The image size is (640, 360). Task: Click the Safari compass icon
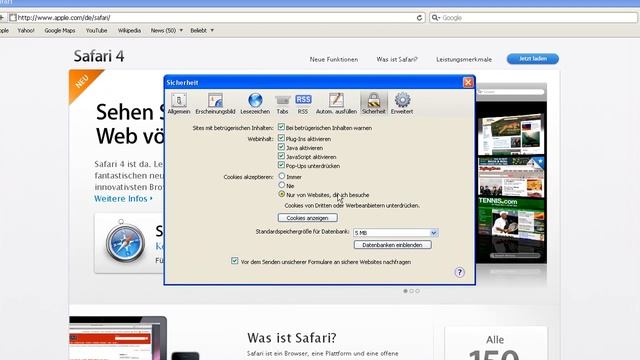pyautogui.click(x=125, y=242)
